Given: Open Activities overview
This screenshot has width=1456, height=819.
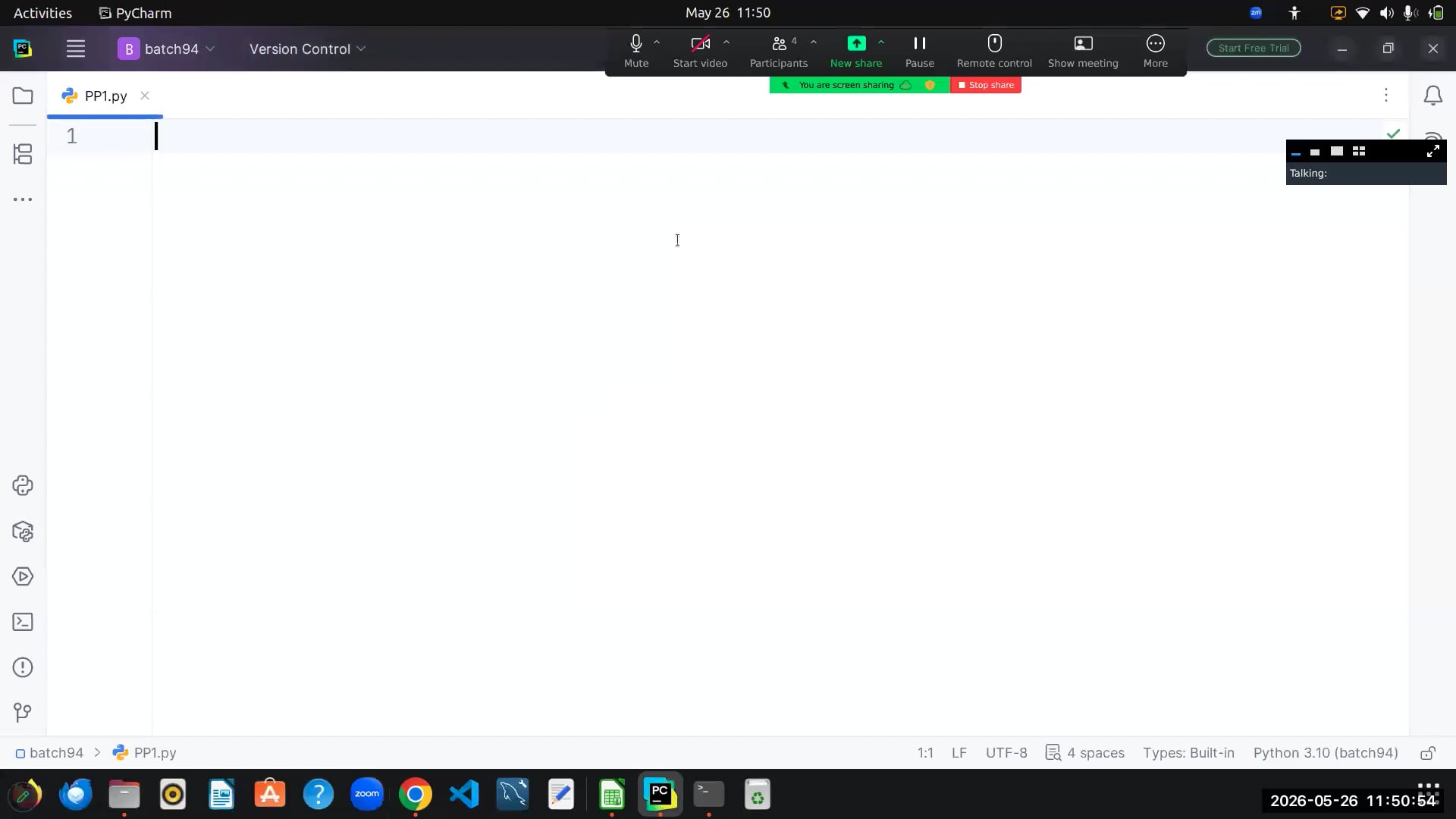Looking at the screenshot, I should coord(42,13).
